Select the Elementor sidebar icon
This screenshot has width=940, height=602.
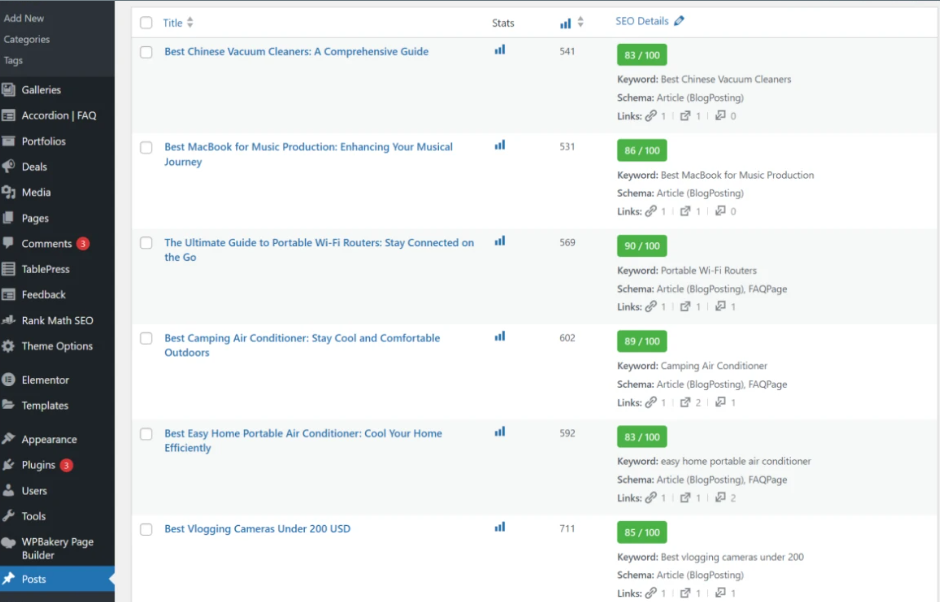point(10,380)
